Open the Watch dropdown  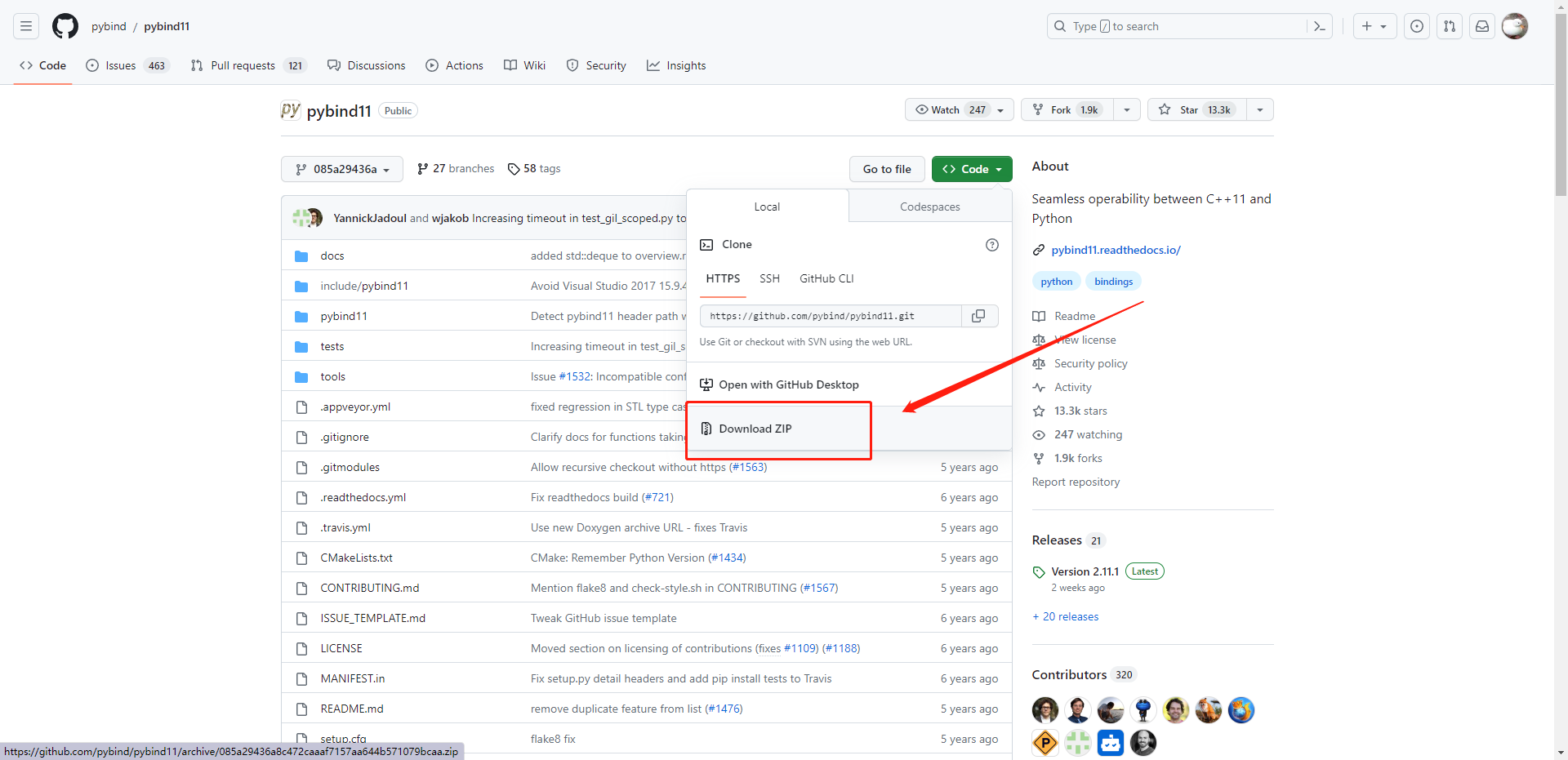tap(960, 109)
